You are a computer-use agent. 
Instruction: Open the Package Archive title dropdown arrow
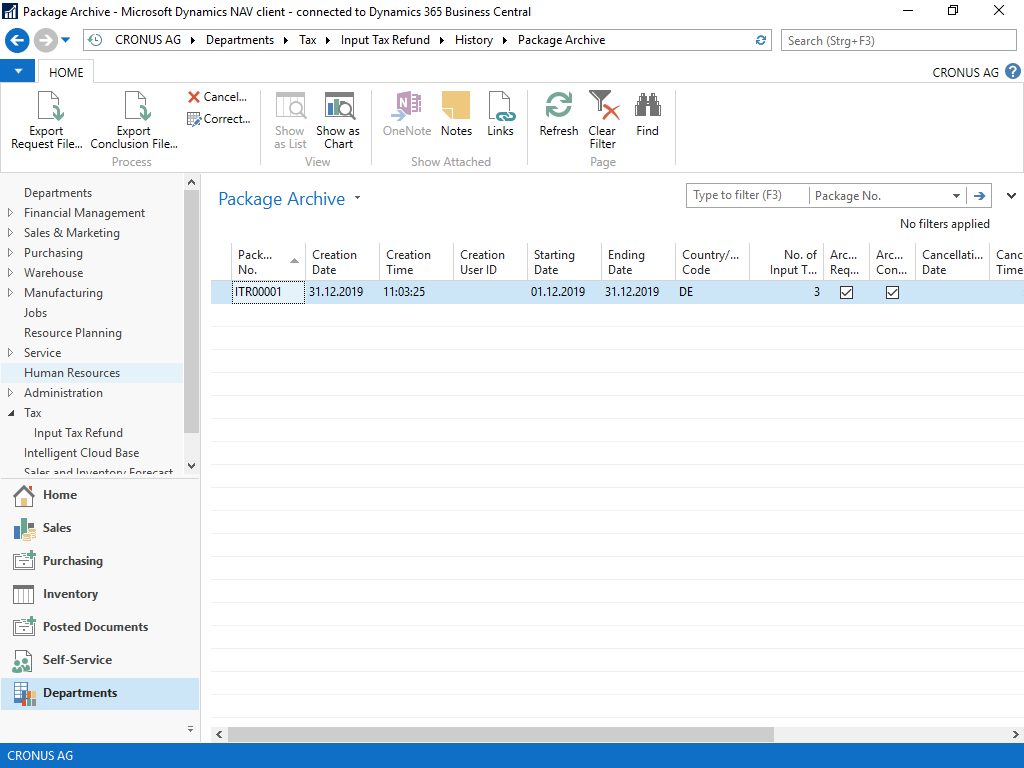coord(357,198)
